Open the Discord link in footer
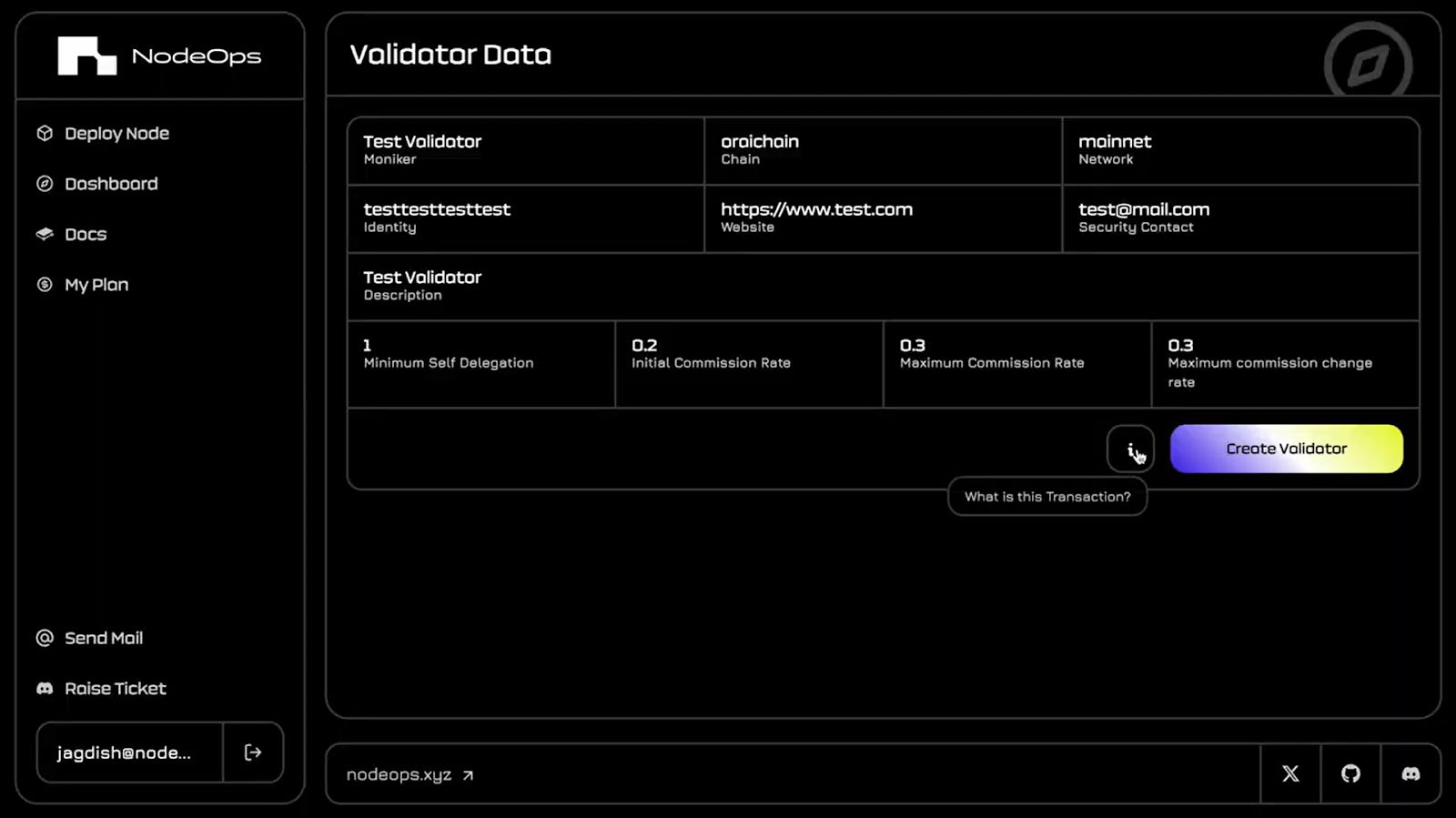Image resolution: width=1456 pixels, height=818 pixels. click(x=1410, y=773)
